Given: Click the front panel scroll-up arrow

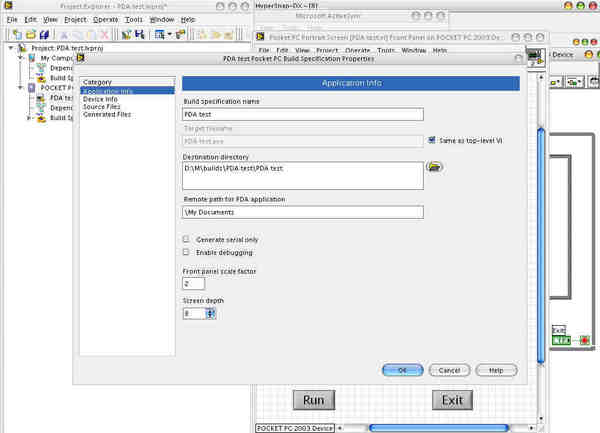Looking at the screenshot, I should (x=541, y=77).
